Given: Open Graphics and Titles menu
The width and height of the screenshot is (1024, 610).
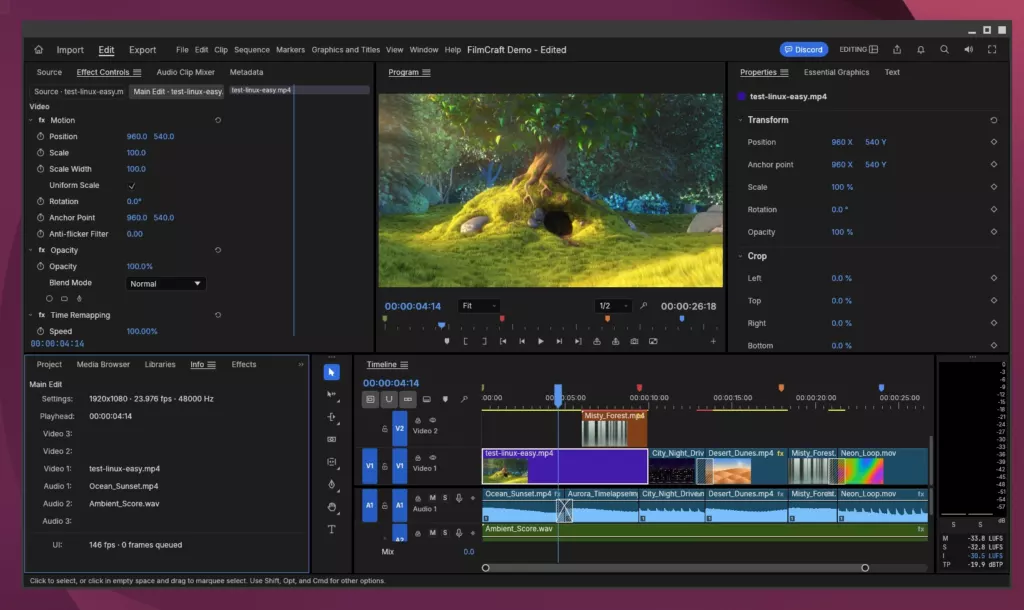Looking at the screenshot, I should (x=345, y=50).
